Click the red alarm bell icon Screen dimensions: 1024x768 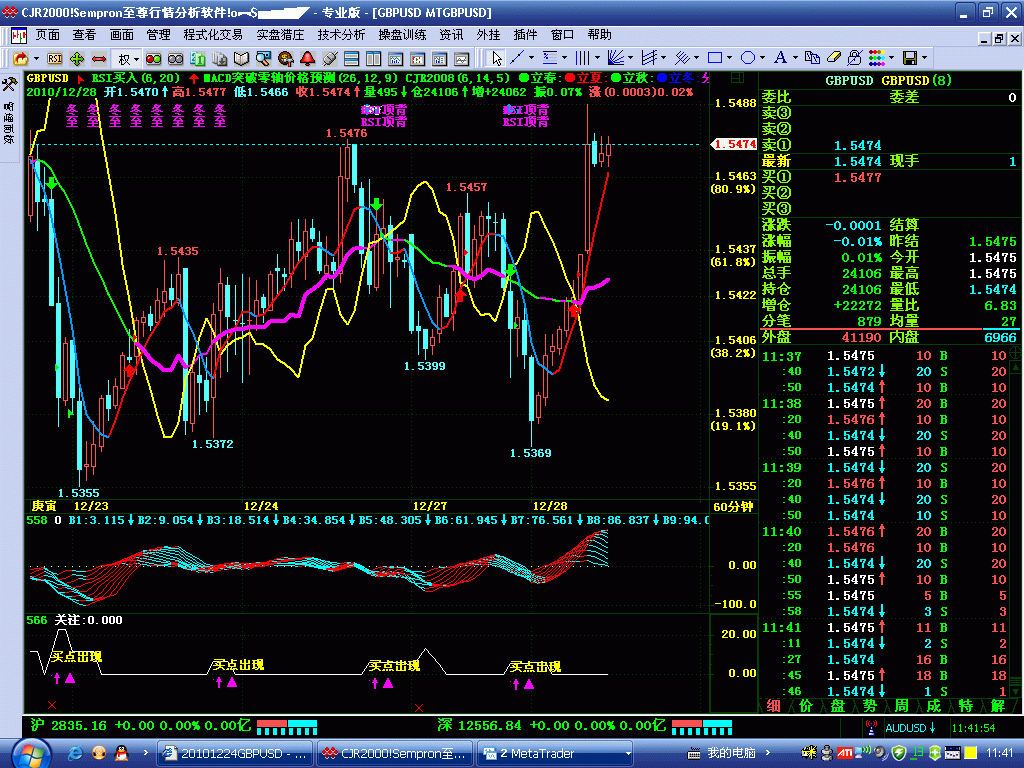pyautogui.click(x=308, y=59)
